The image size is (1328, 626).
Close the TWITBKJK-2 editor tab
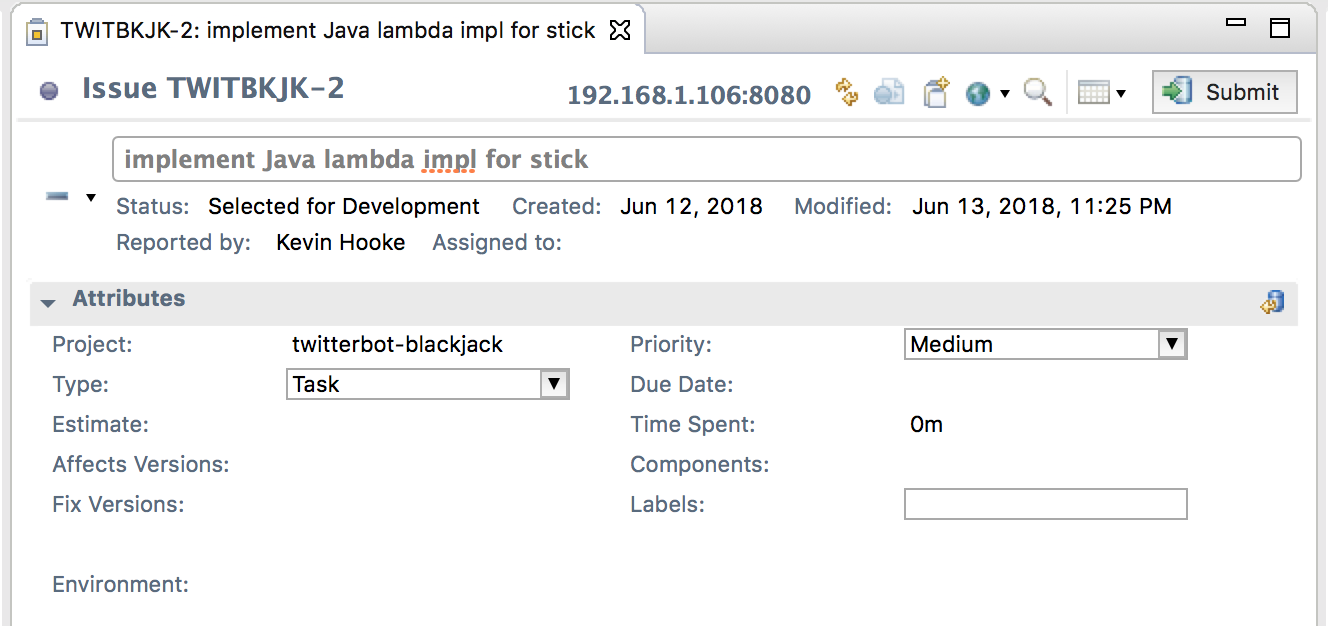click(x=620, y=30)
